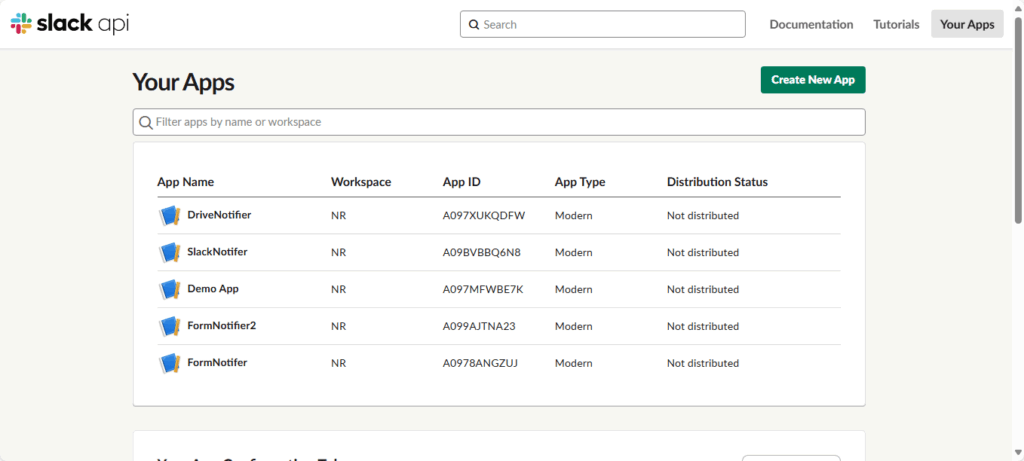Screen dimensions: 1024x461
Task: Click the App Type column header
Action: point(580,182)
